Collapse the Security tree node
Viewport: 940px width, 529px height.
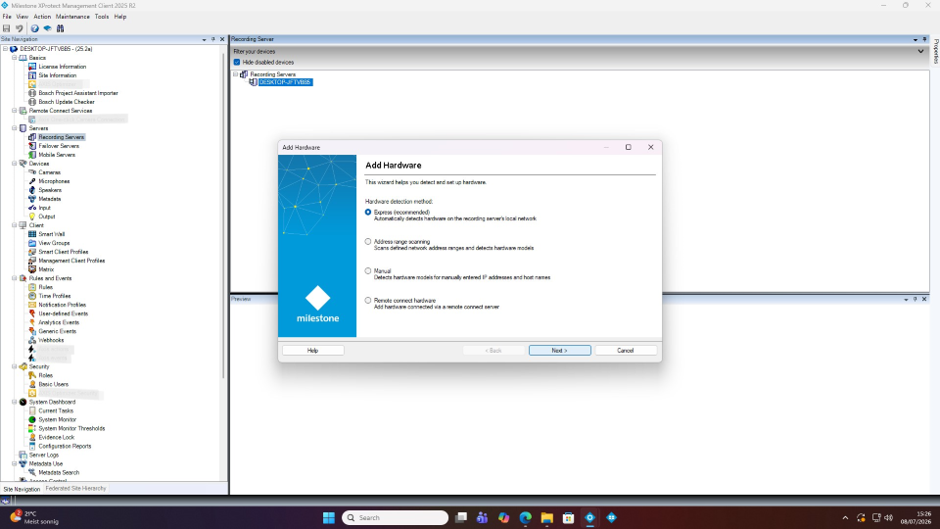[x=14, y=366]
